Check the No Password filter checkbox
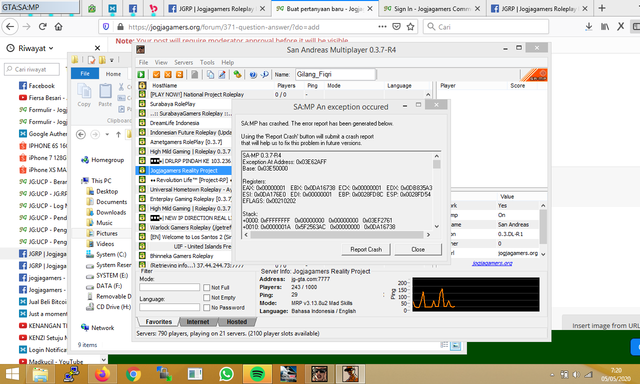The height and width of the screenshot is (384, 640). click(x=207, y=307)
